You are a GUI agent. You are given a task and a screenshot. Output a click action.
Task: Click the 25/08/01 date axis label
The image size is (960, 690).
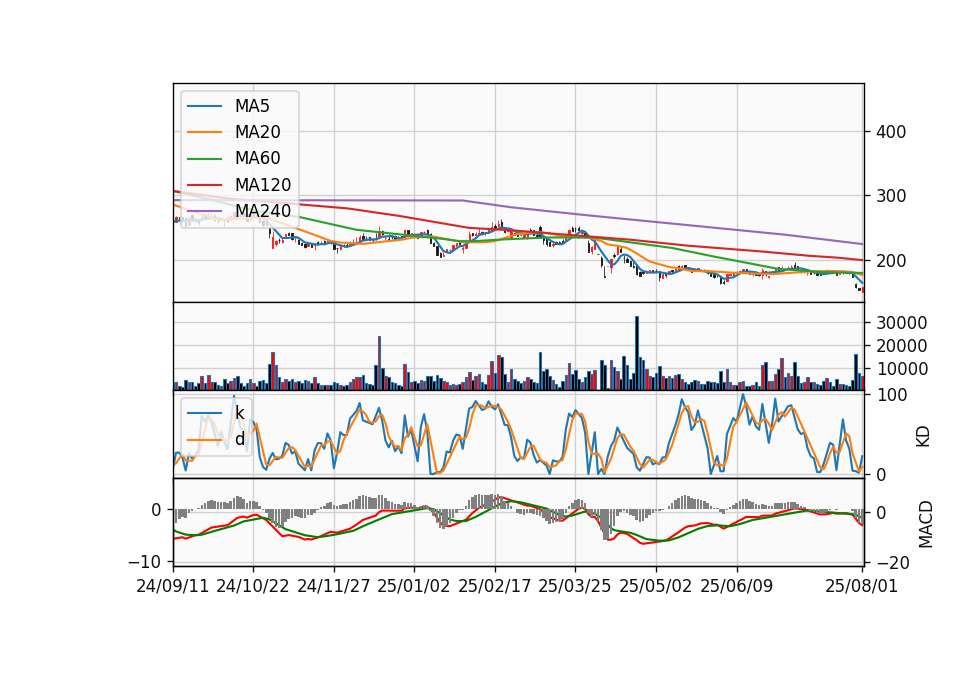(x=861, y=586)
